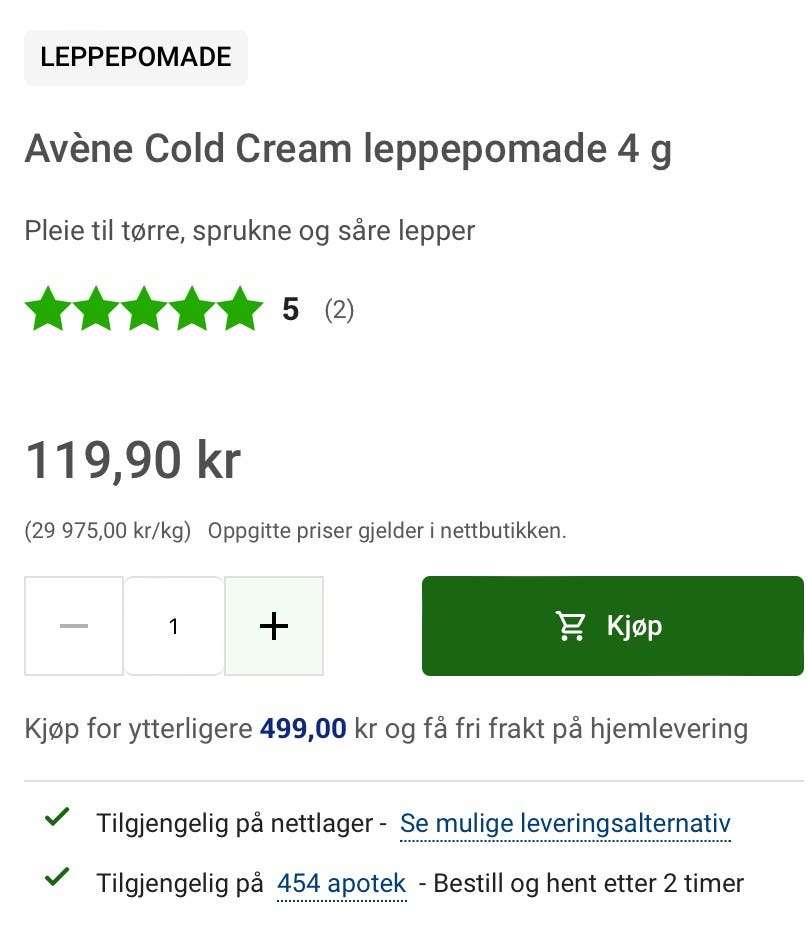The height and width of the screenshot is (929, 808).
Task: Increase quantity with the plus button
Action: [274, 626]
